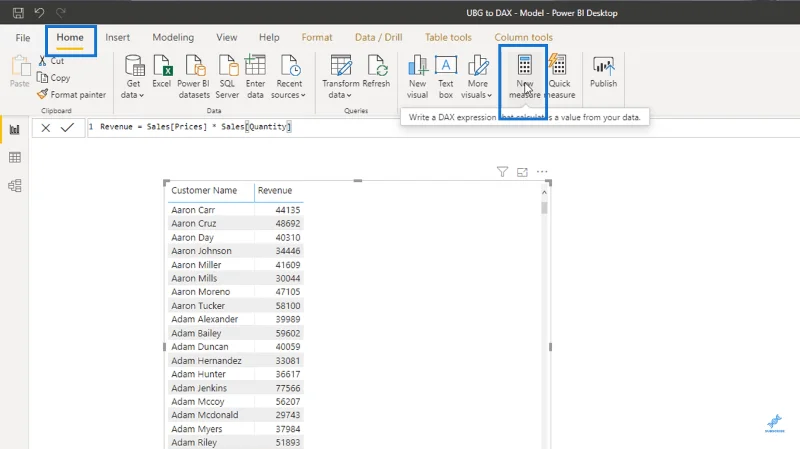
Task: Open the Modeling tab
Action: click(173, 37)
